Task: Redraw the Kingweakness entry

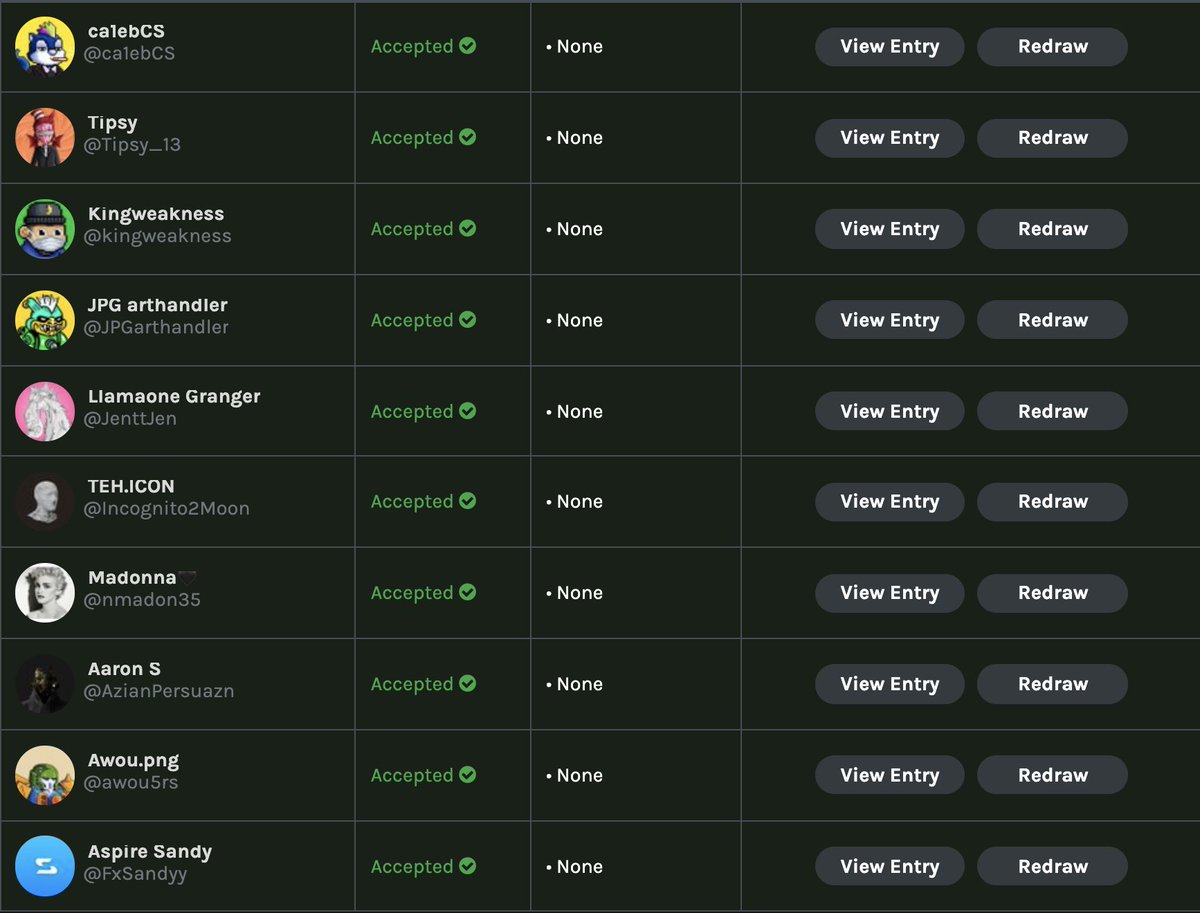Action: coord(1052,228)
